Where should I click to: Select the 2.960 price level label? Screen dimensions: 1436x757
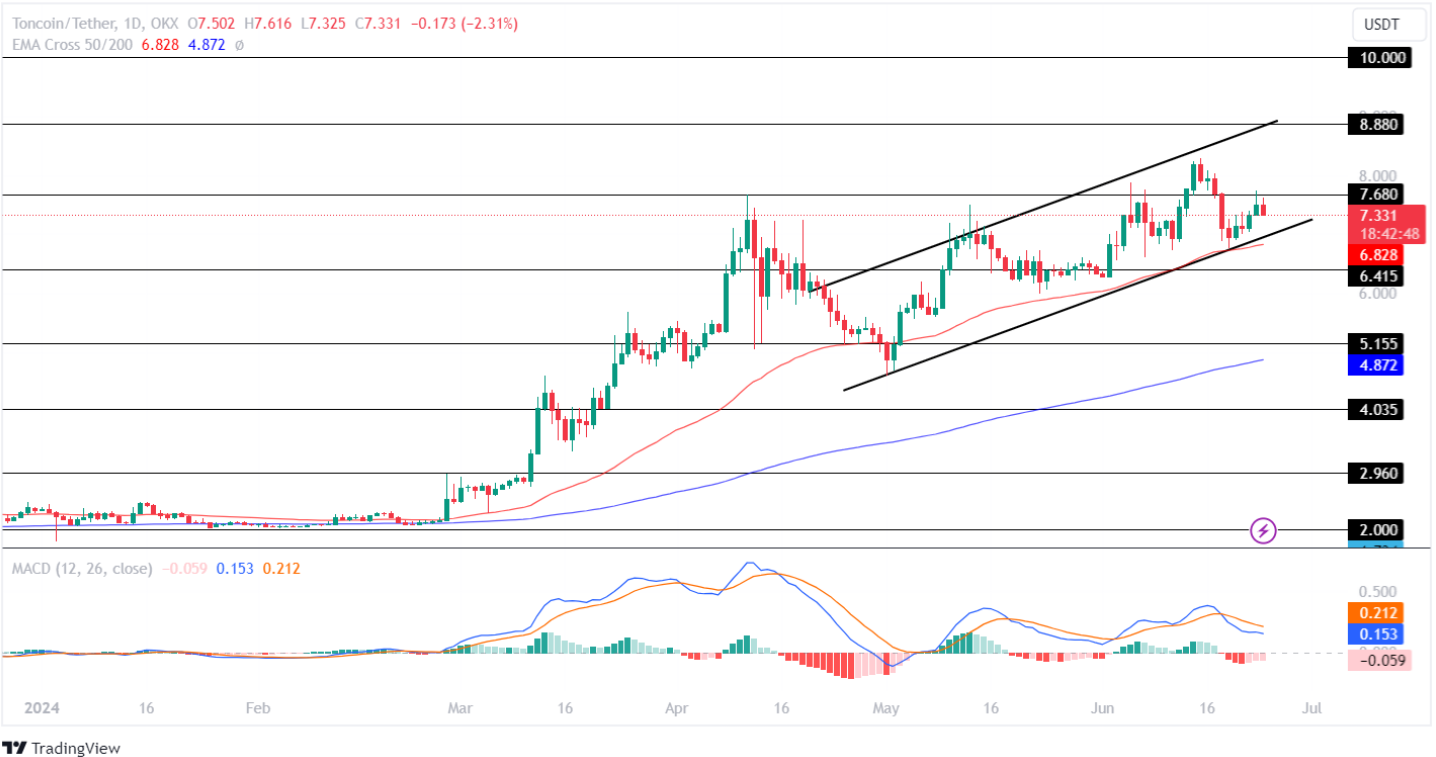(x=1374, y=473)
